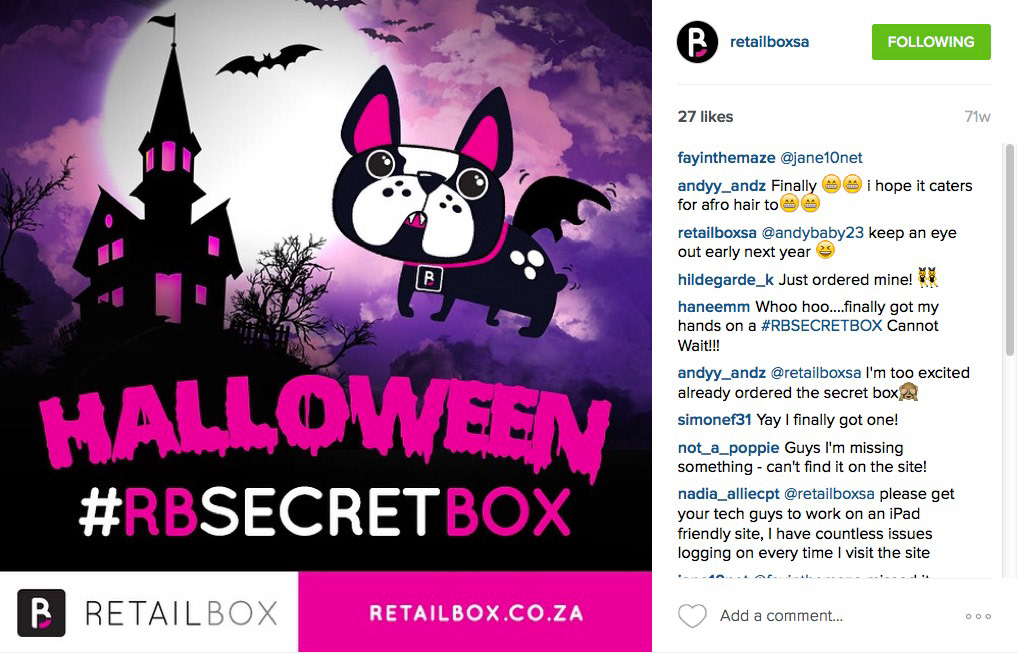1017x653 pixels.
Task: Toggle the green FOLLOWING button
Action: click(x=931, y=42)
